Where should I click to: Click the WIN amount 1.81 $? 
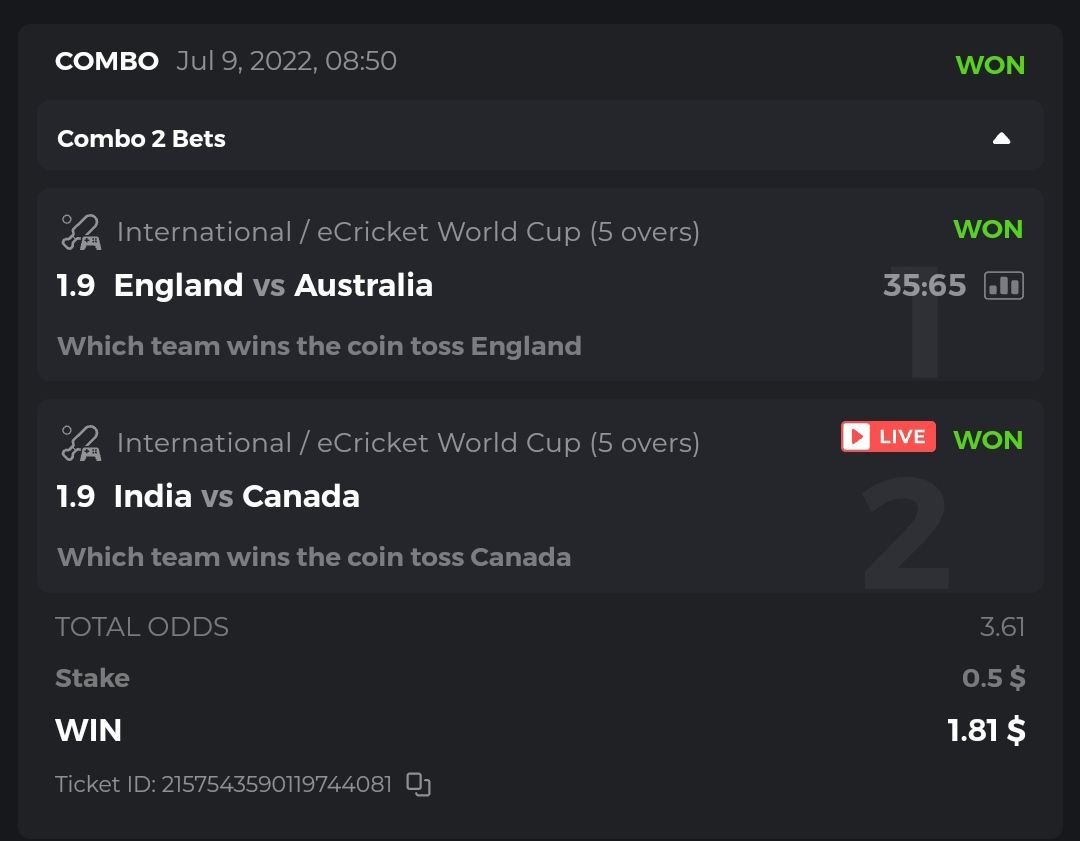tap(986, 731)
